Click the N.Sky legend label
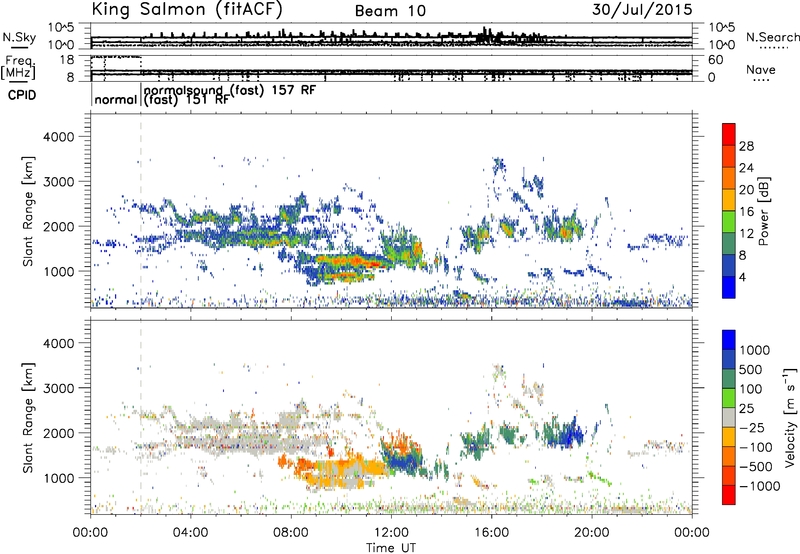Viewport: 800px width, 554px height. (x=19, y=37)
